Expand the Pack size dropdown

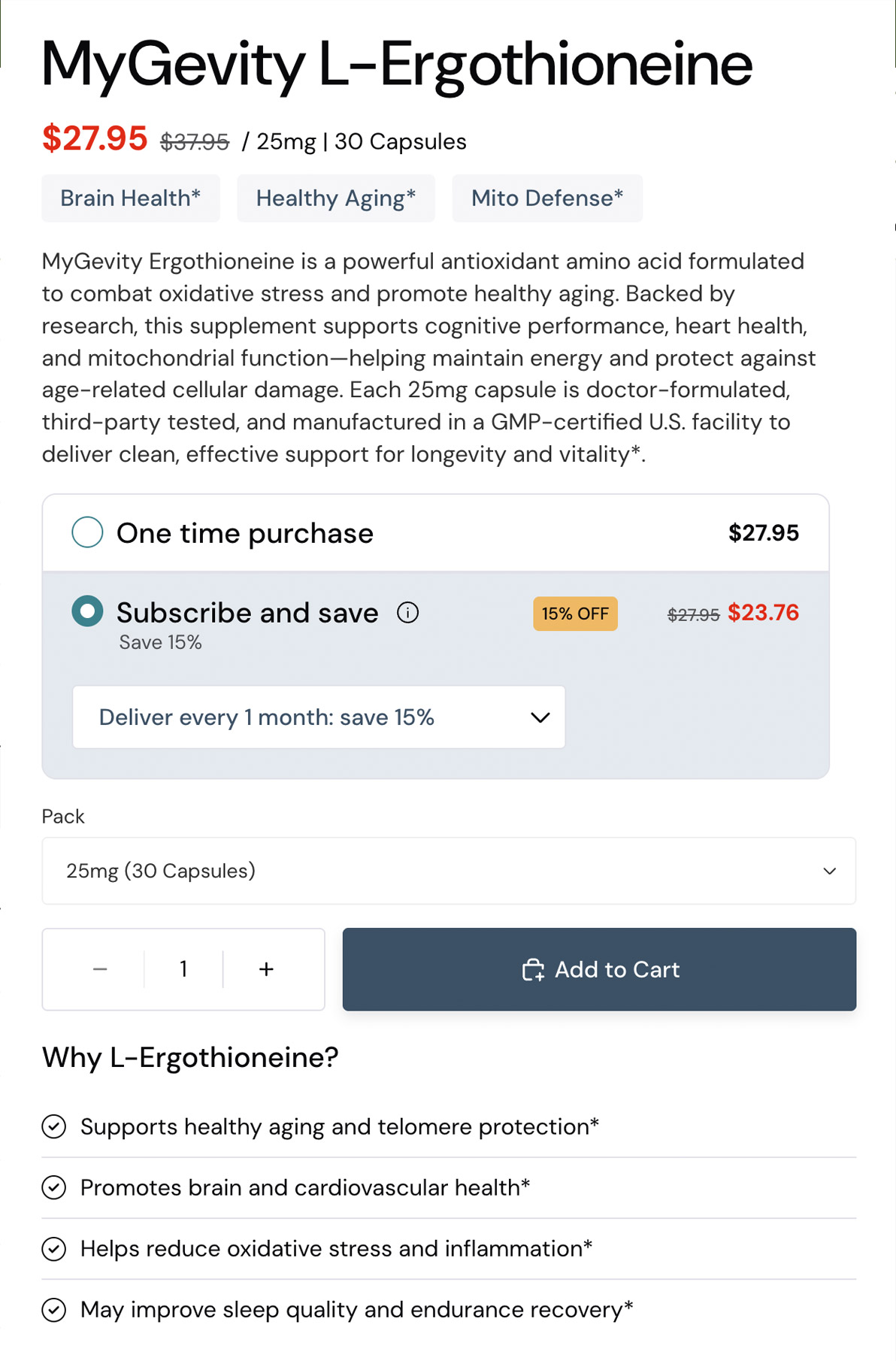449,871
